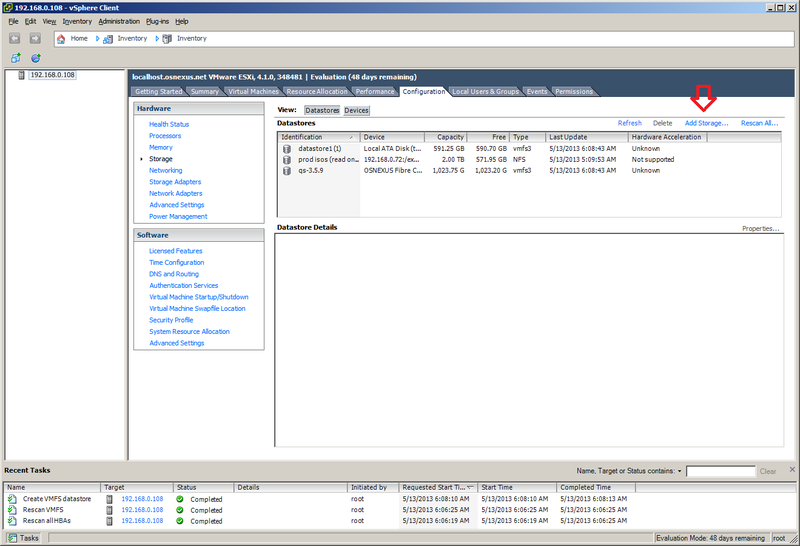Open the Help menu
Viewport: 800px width, 546px height.
[x=182, y=21]
